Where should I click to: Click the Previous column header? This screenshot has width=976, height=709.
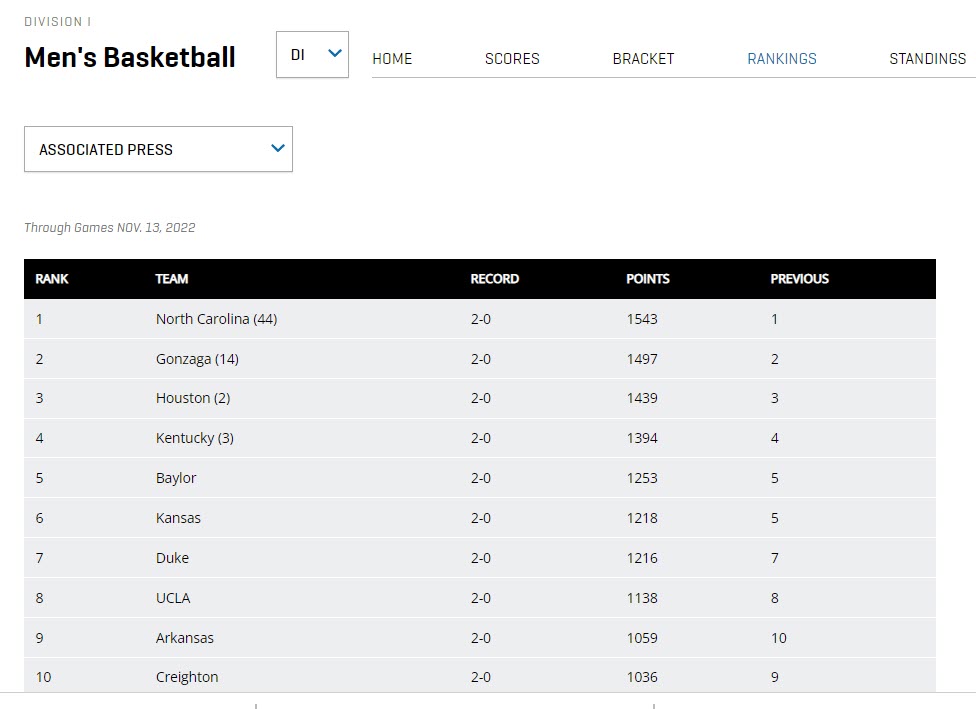[x=799, y=279]
